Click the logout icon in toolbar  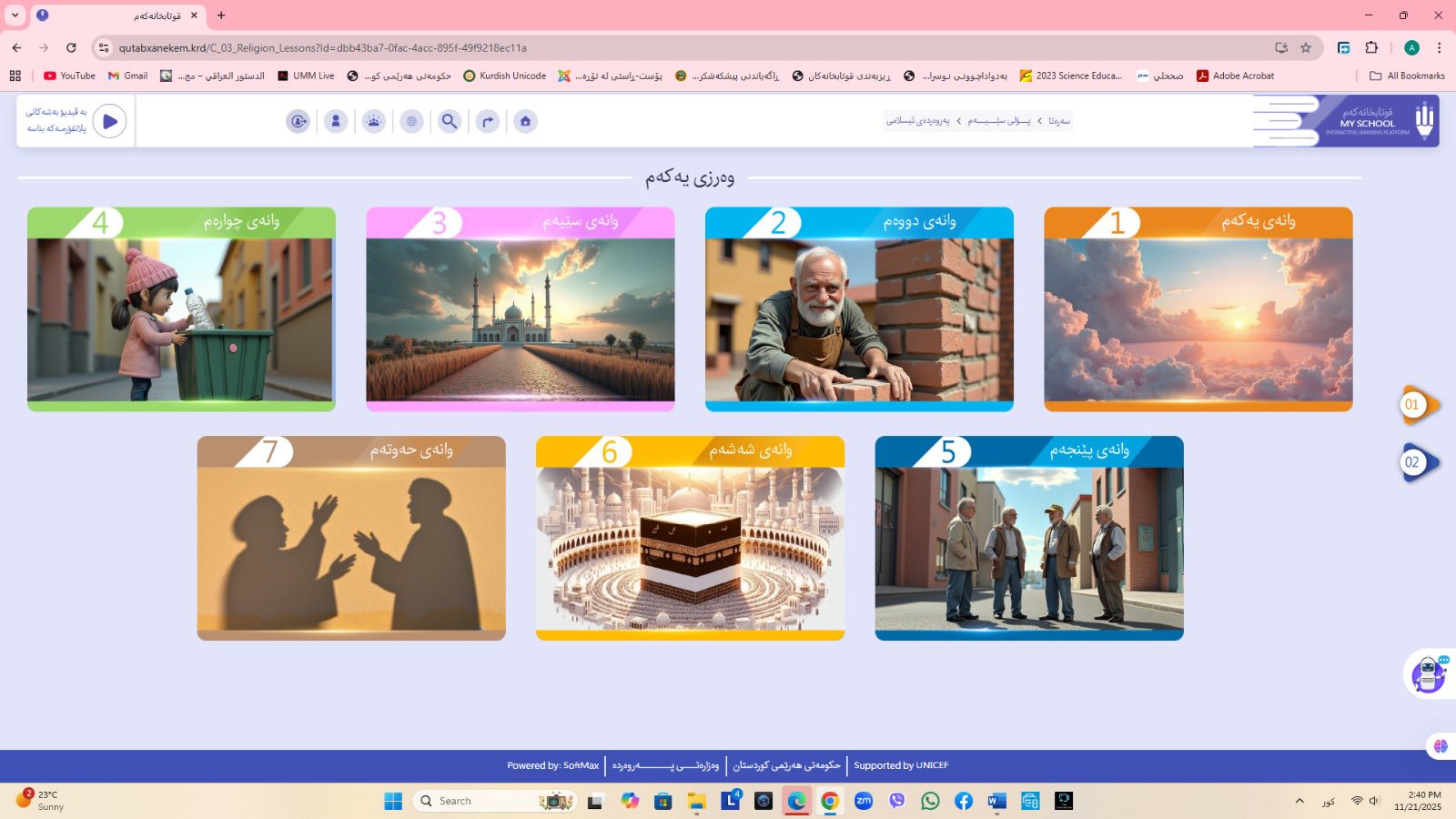click(298, 121)
